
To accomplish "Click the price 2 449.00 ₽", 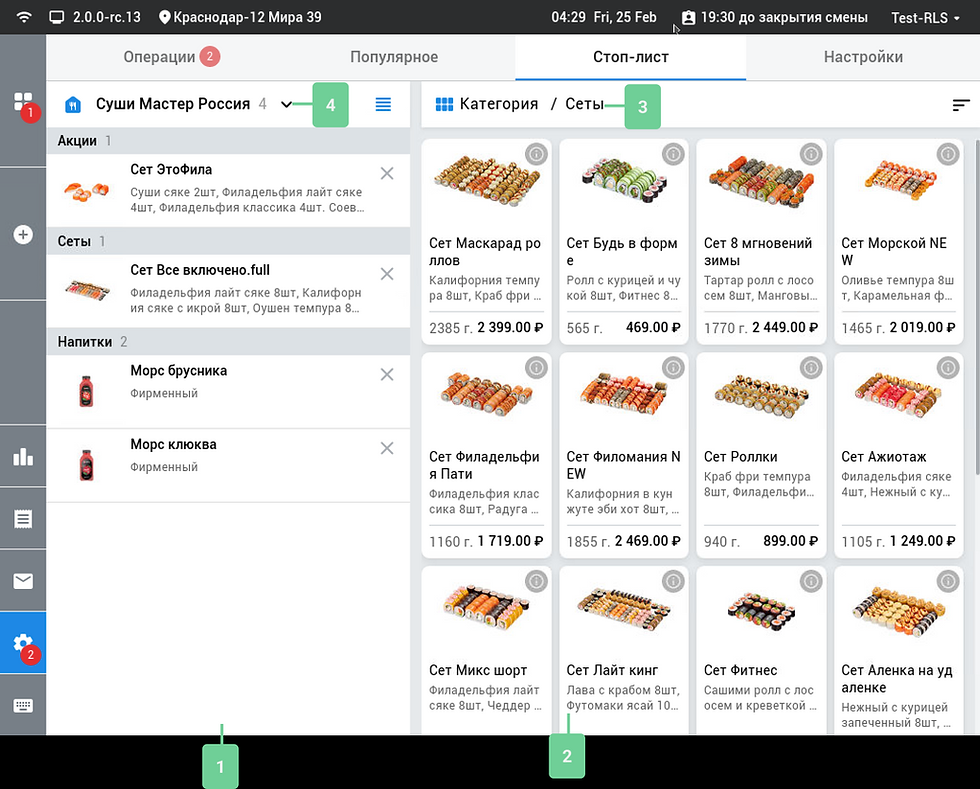I will point(785,328).
